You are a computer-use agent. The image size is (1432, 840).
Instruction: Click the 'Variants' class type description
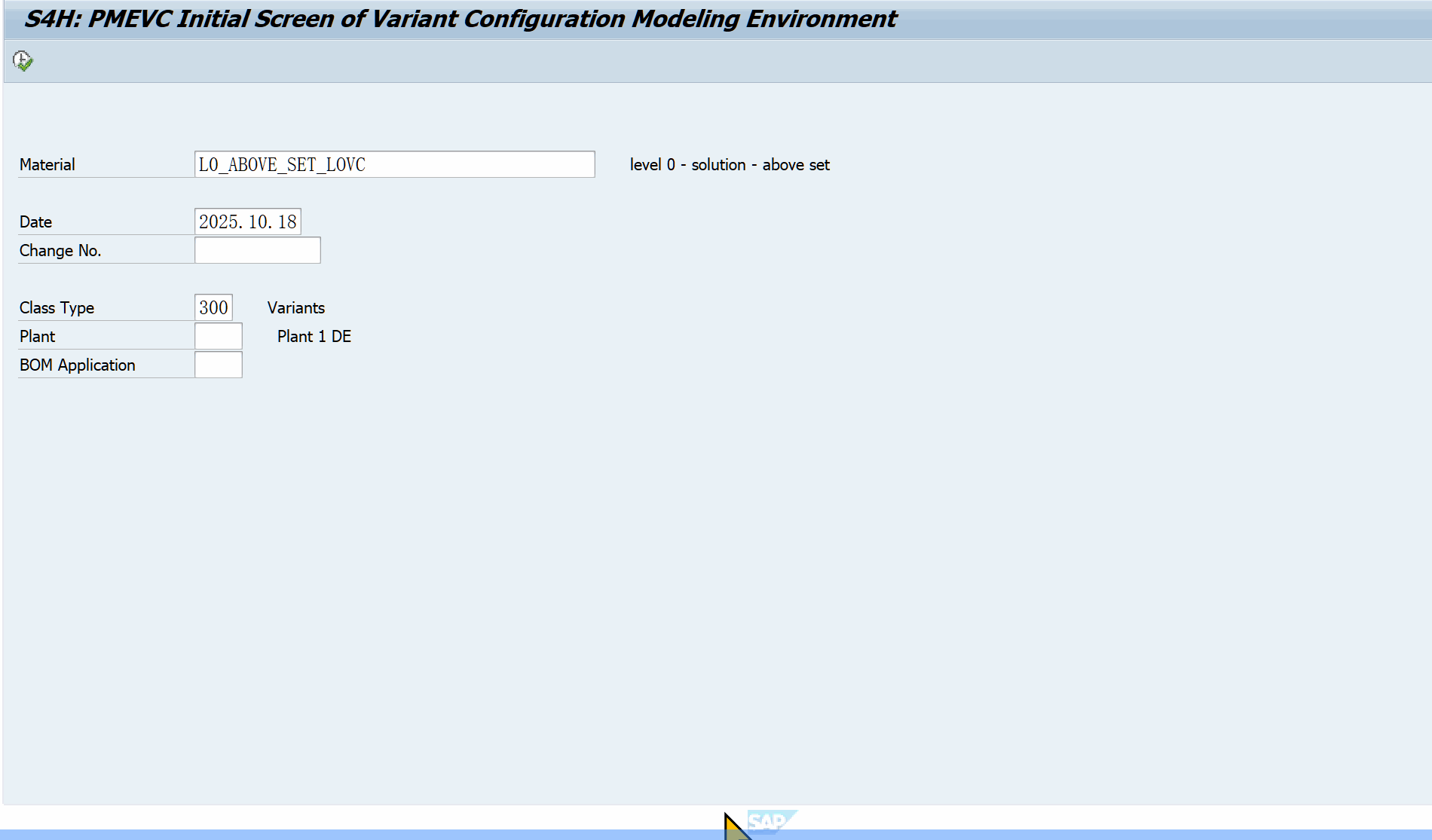(x=296, y=308)
